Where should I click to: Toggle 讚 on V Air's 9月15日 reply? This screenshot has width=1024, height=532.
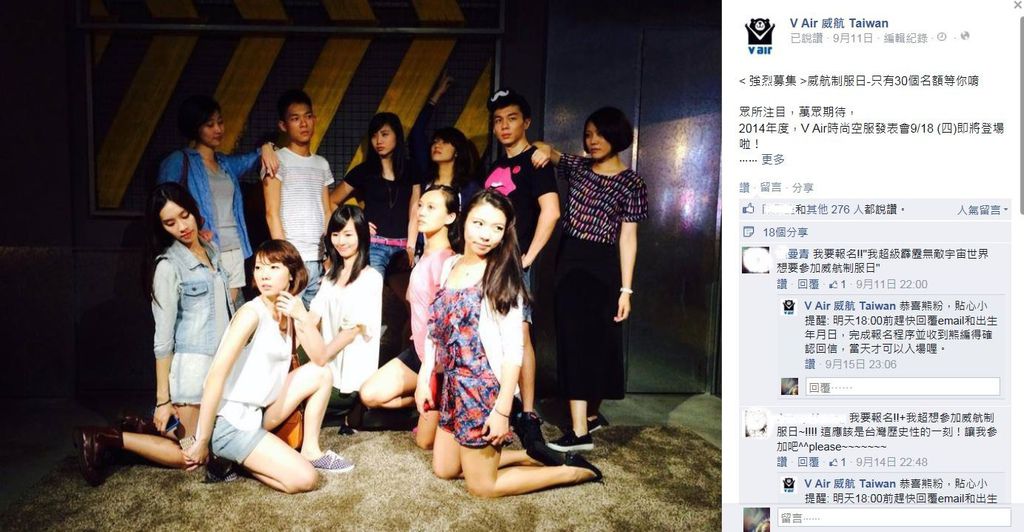click(810, 364)
